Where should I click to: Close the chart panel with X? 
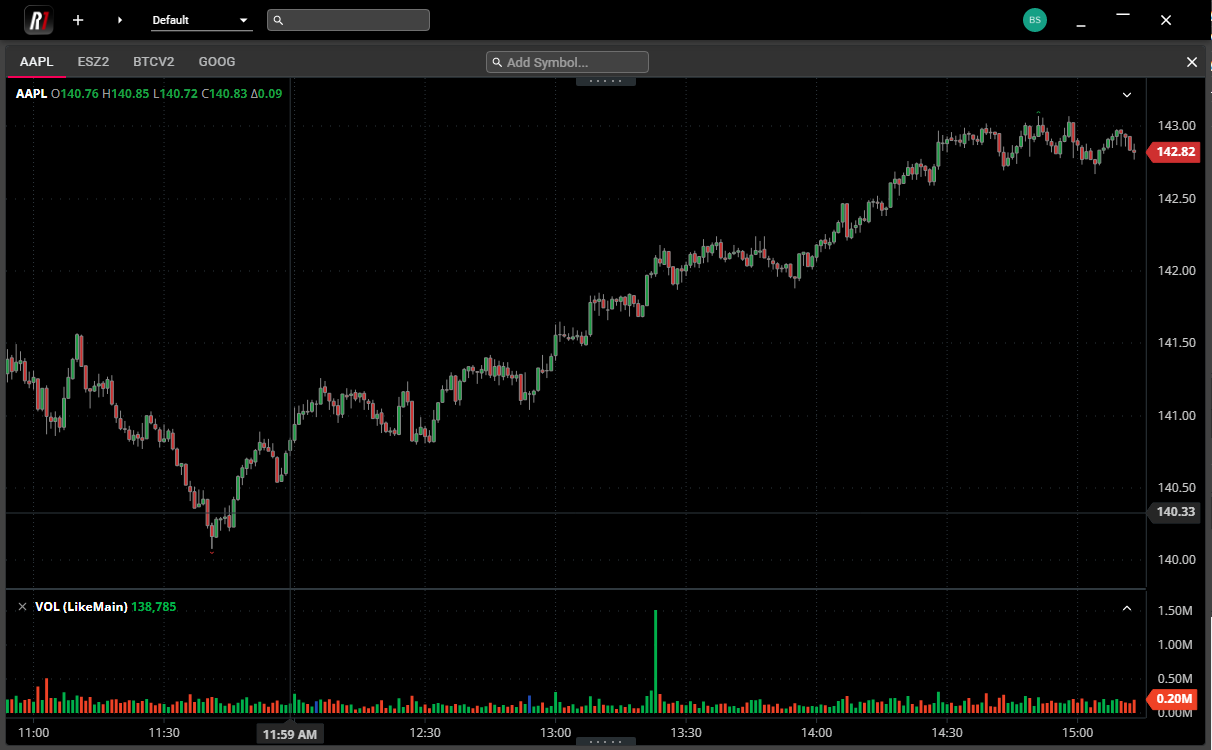[x=1192, y=62]
